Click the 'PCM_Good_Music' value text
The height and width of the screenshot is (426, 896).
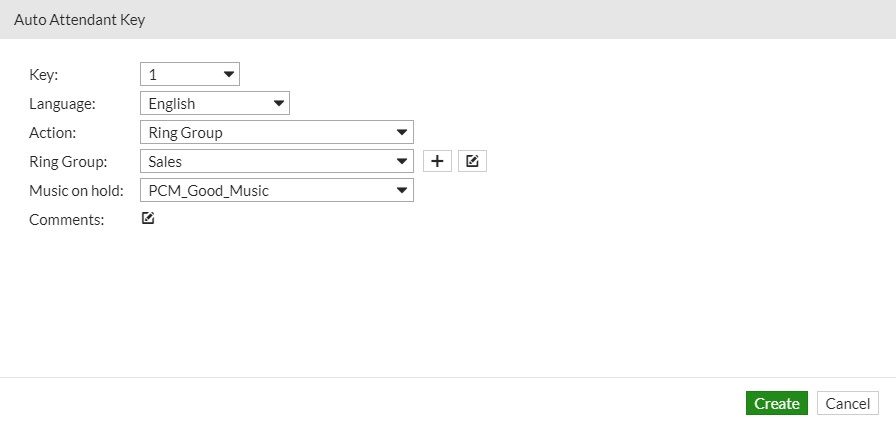coord(208,190)
